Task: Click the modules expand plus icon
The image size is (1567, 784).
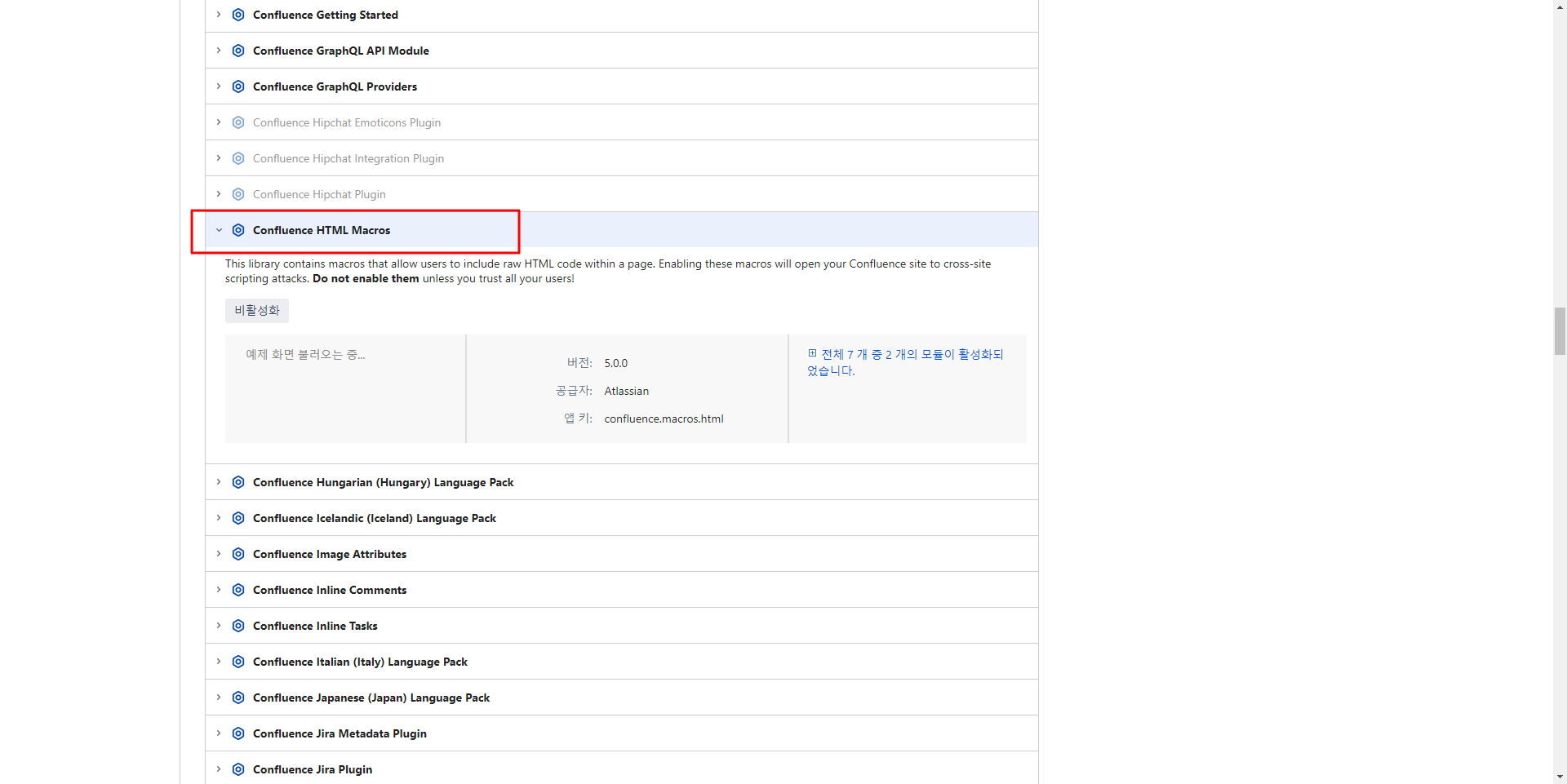Action: (x=812, y=353)
